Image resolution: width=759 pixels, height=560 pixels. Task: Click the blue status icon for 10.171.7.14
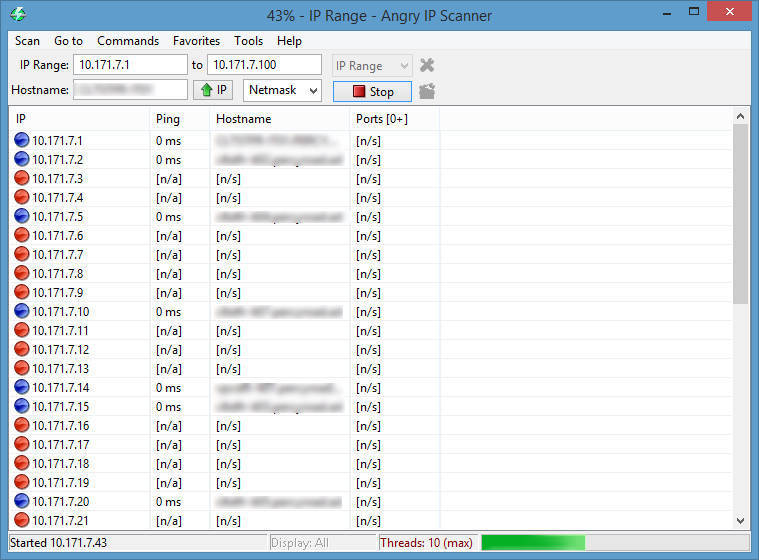[x=22, y=388]
